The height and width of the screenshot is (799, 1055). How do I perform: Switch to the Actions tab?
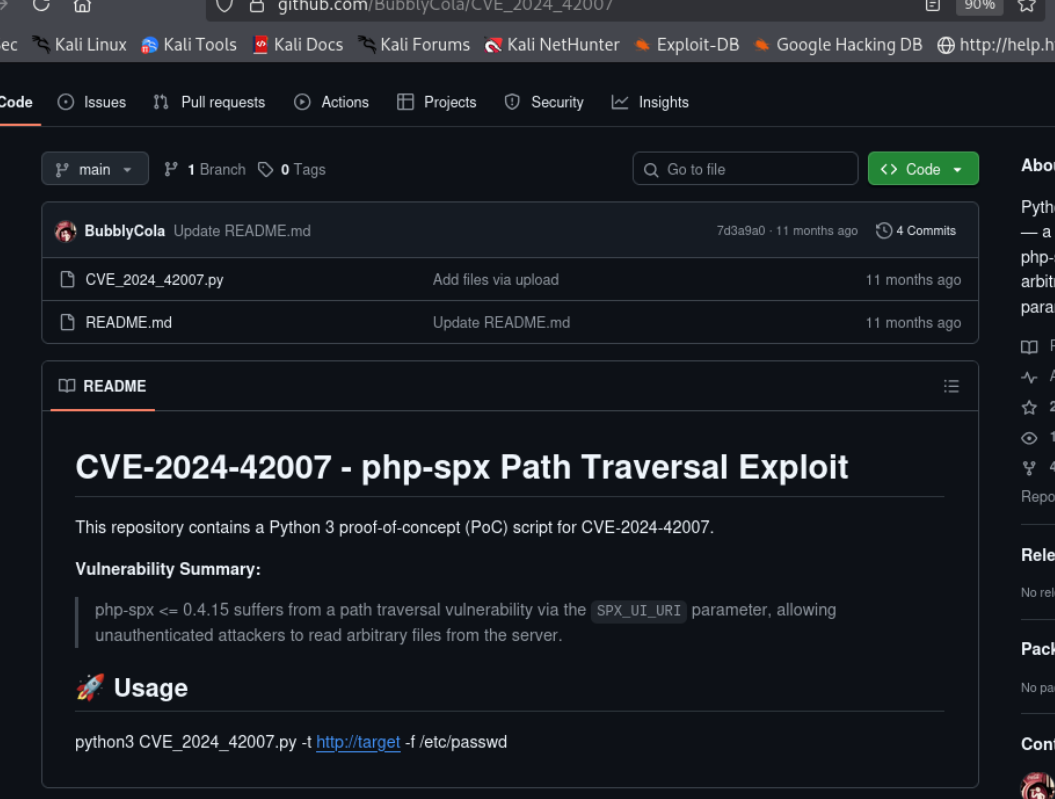pyautogui.click(x=331, y=102)
